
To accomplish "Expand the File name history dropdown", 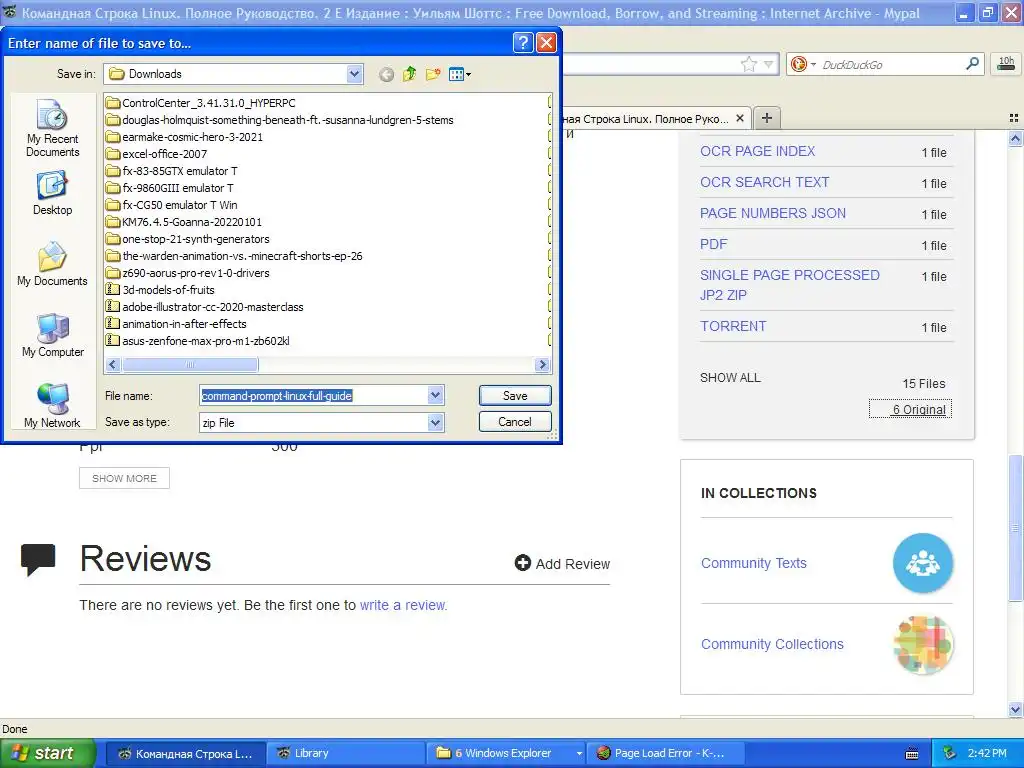I will click(x=436, y=395).
